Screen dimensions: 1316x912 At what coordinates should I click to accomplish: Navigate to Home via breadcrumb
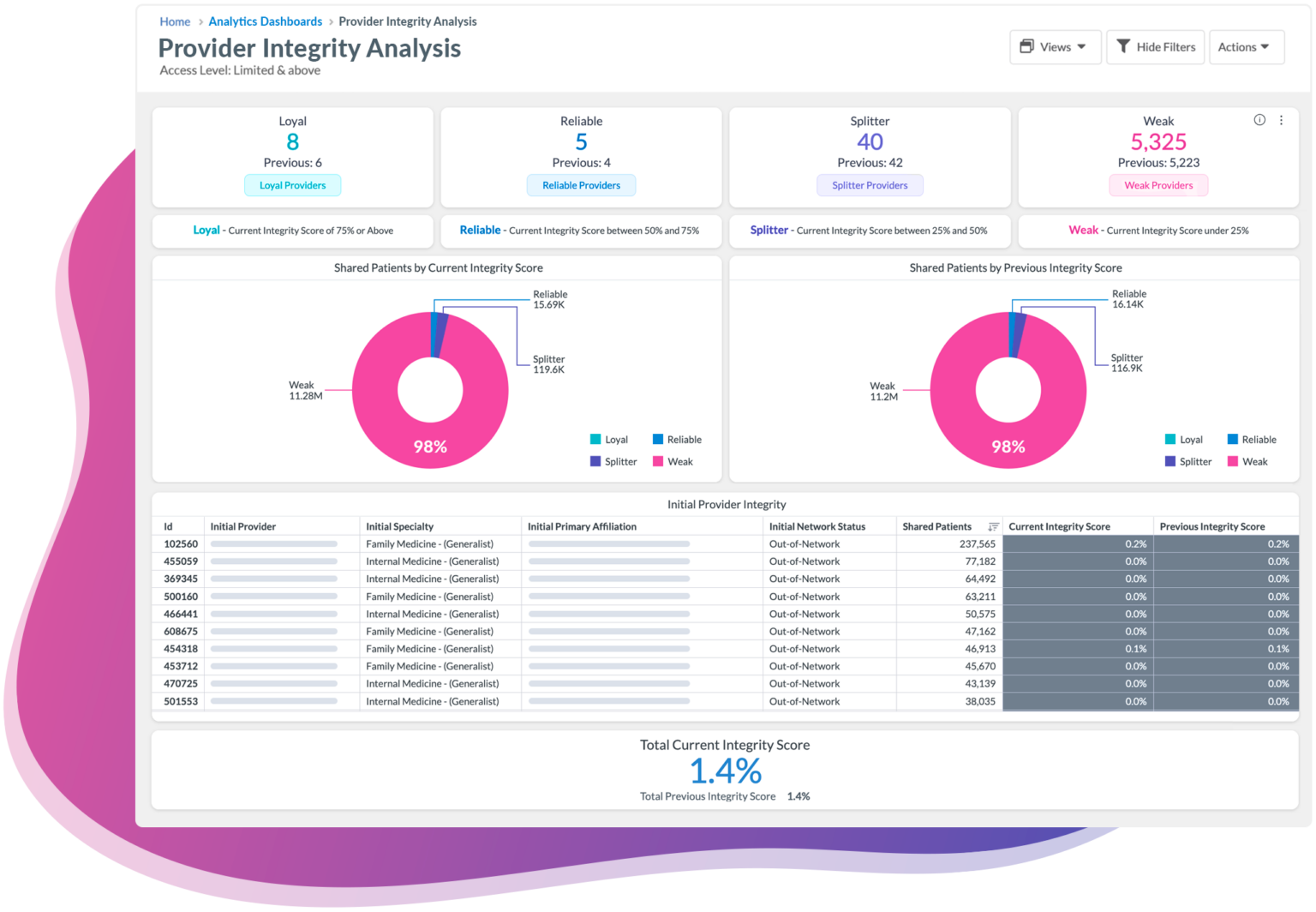coord(175,21)
